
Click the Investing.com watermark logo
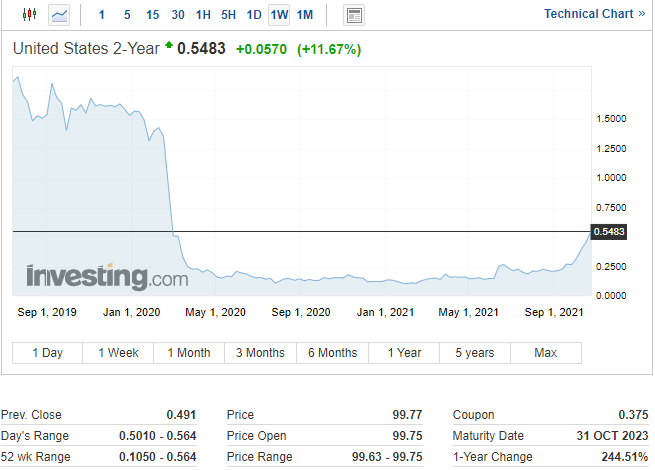click(107, 277)
